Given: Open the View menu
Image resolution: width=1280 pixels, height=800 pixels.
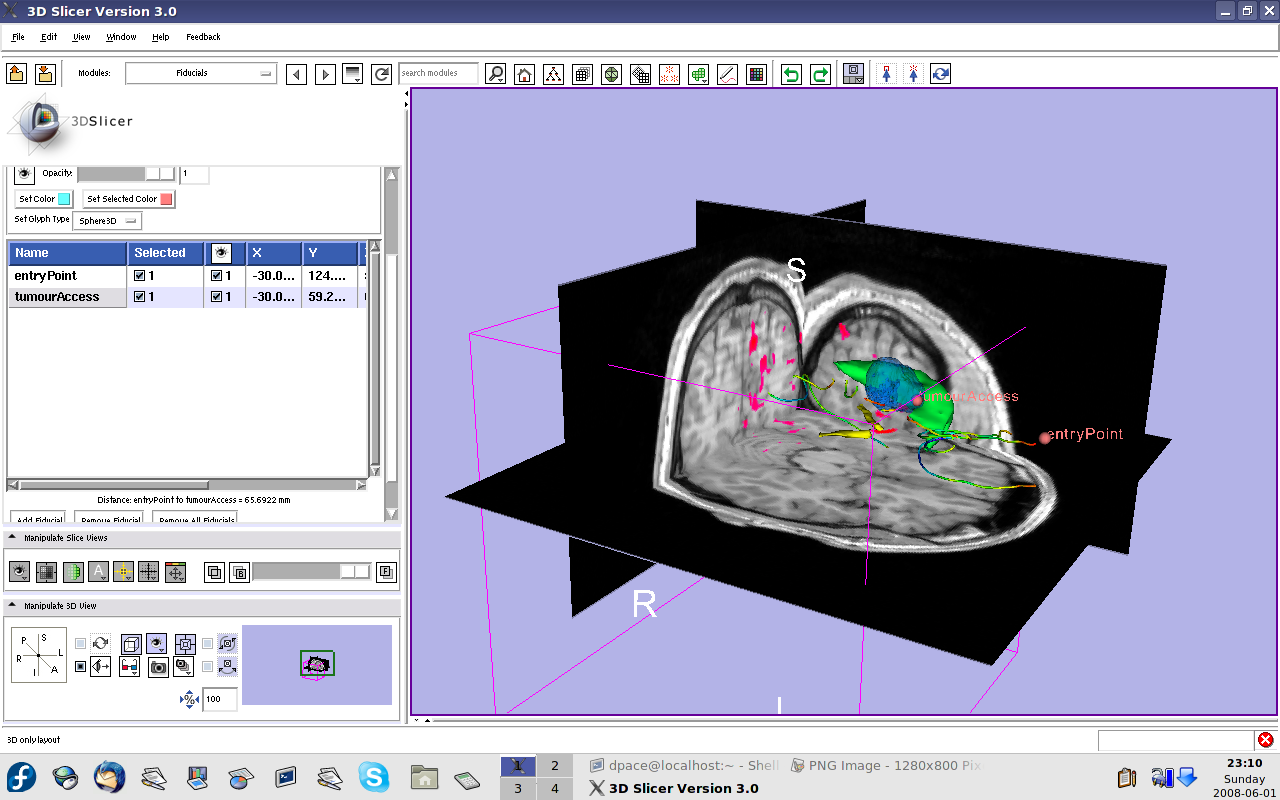Looking at the screenshot, I should pos(81,37).
